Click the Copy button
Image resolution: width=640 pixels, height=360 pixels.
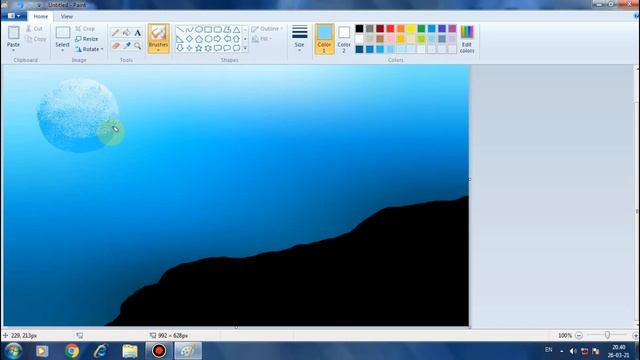[x=36, y=39]
